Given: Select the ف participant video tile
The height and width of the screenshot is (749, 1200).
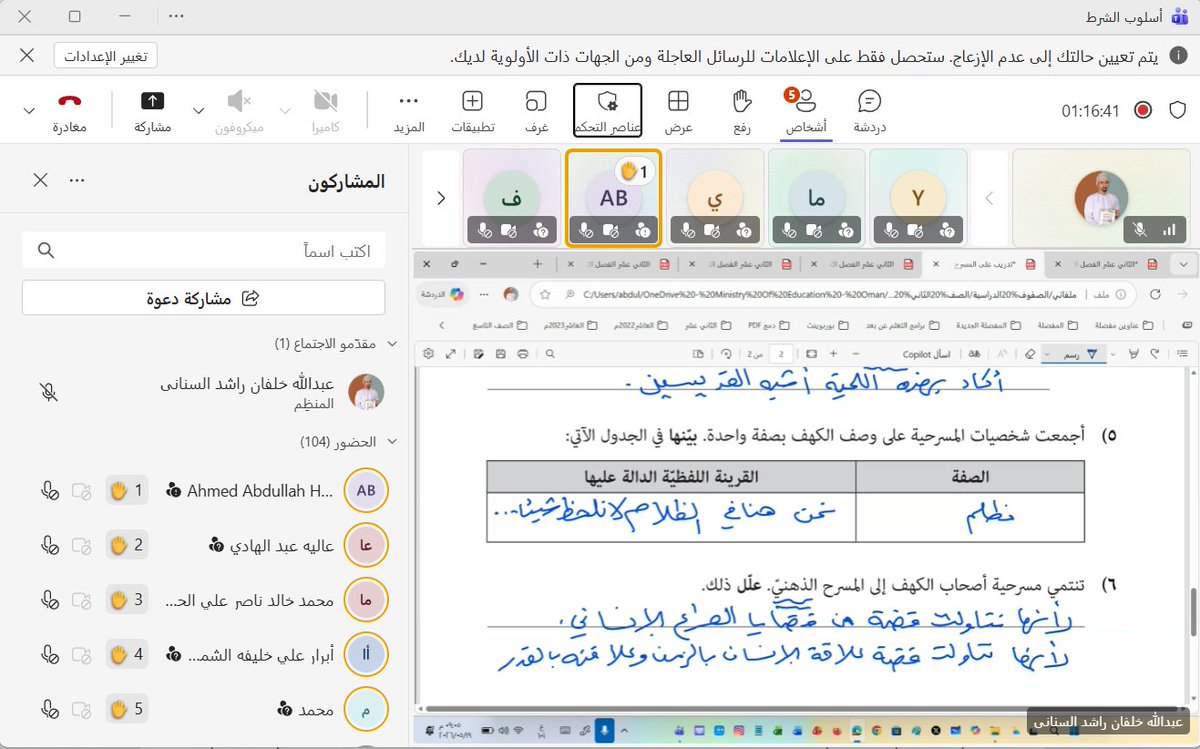Looking at the screenshot, I should (x=512, y=198).
